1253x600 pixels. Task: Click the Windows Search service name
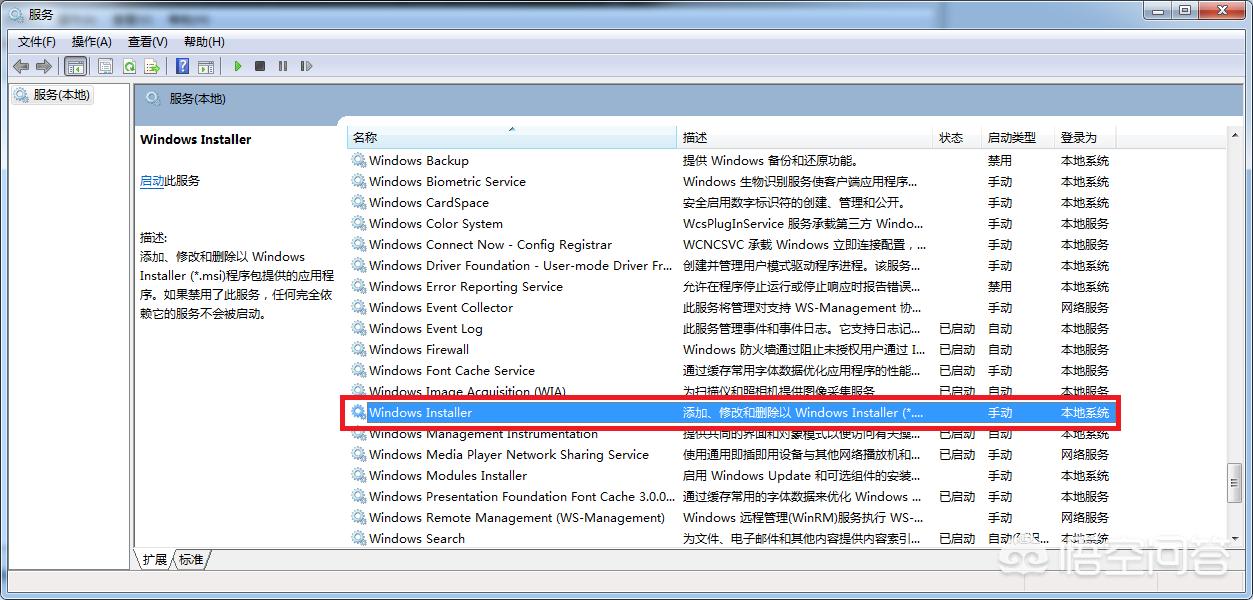(x=417, y=538)
